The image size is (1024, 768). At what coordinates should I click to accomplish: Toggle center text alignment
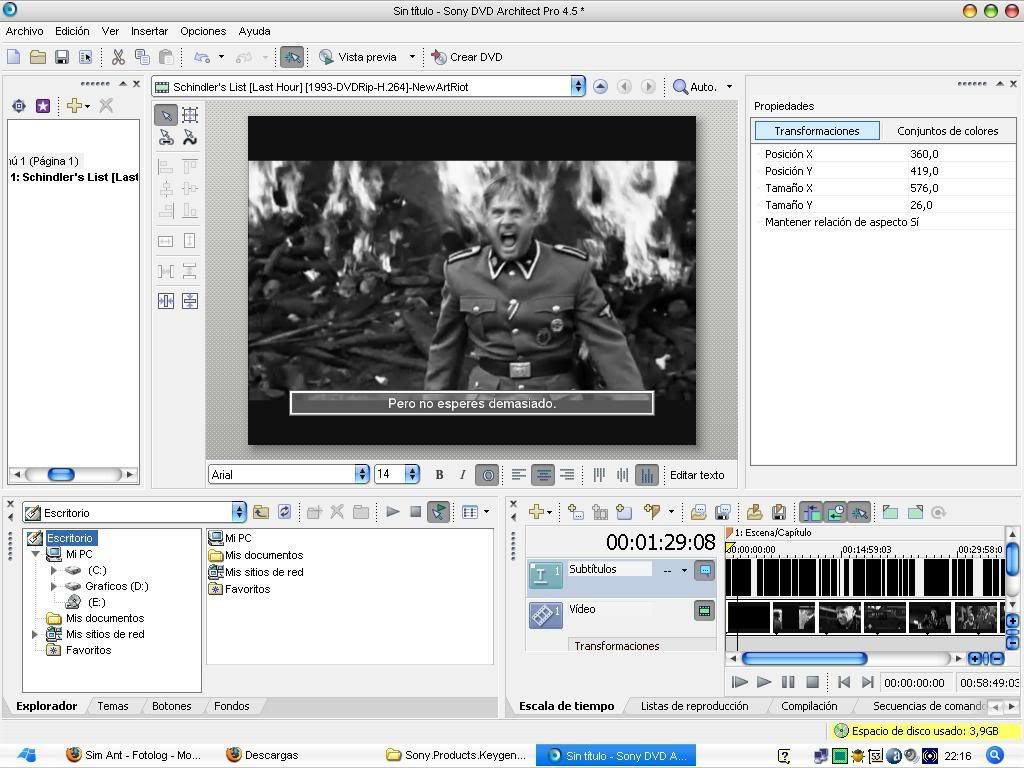coord(543,475)
